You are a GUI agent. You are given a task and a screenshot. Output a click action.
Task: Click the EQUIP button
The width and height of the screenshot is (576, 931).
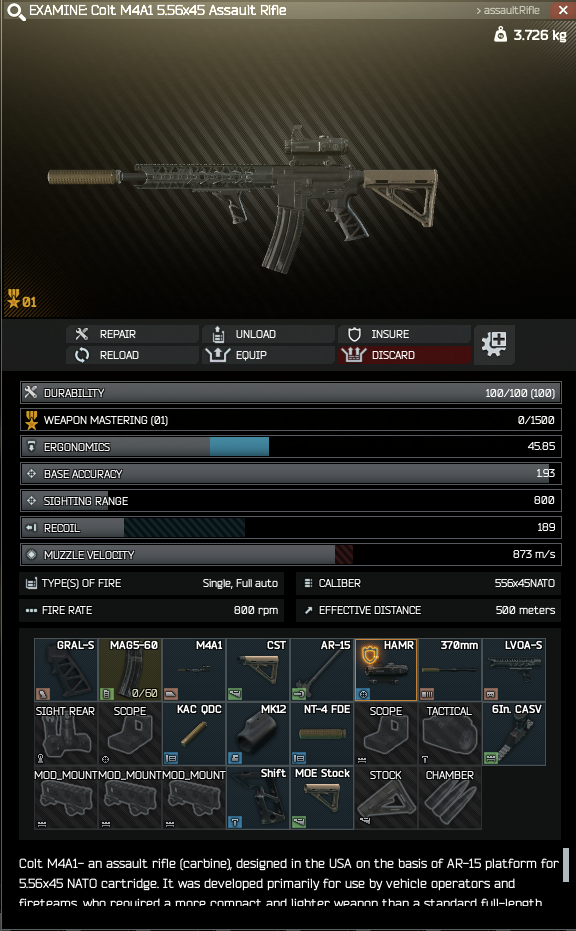(x=268, y=355)
